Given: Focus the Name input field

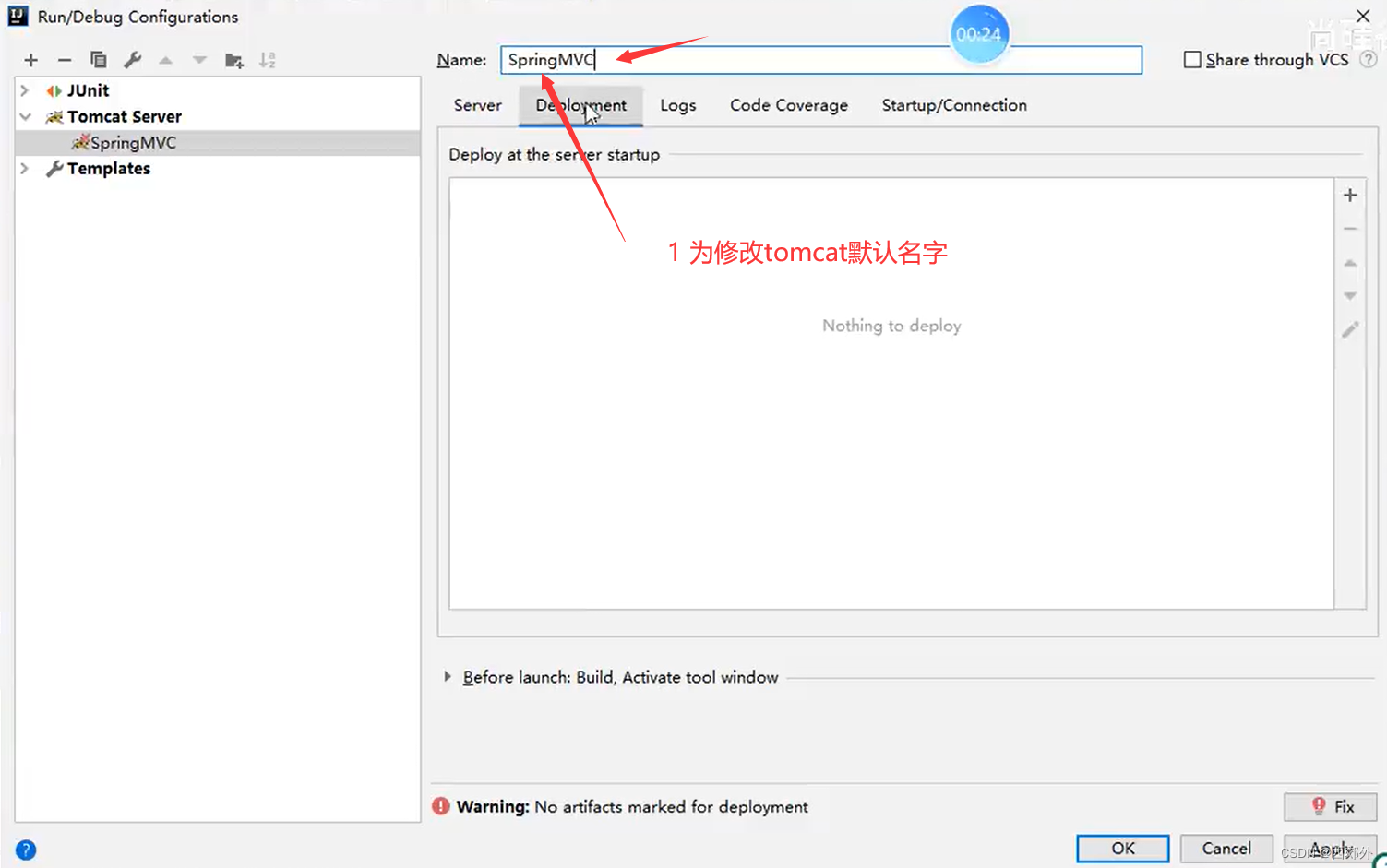Looking at the screenshot, I should click(821, 60).
